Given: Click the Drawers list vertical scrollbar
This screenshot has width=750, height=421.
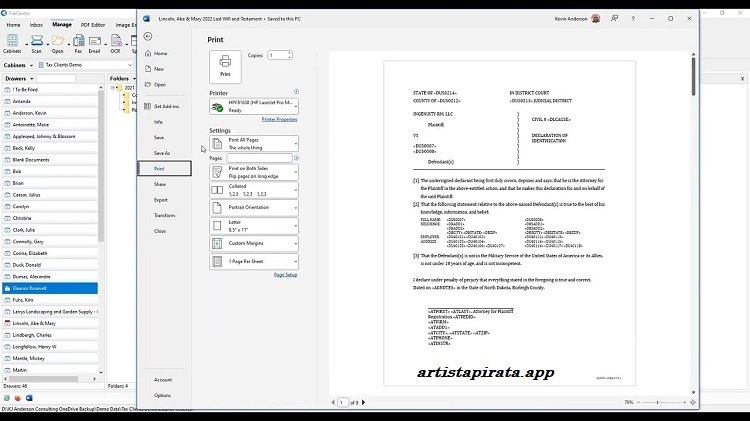Looking at the screenshot, I should click(101, 165).
